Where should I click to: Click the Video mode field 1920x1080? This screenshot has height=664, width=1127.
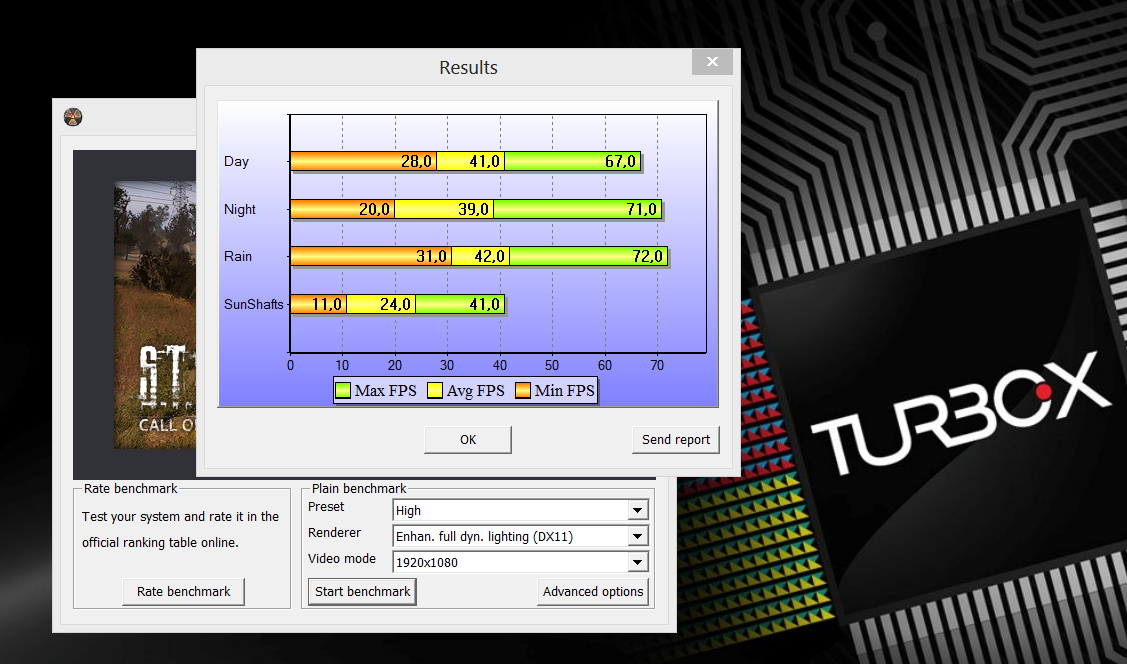pyautogui.click(x=520, y=562)
